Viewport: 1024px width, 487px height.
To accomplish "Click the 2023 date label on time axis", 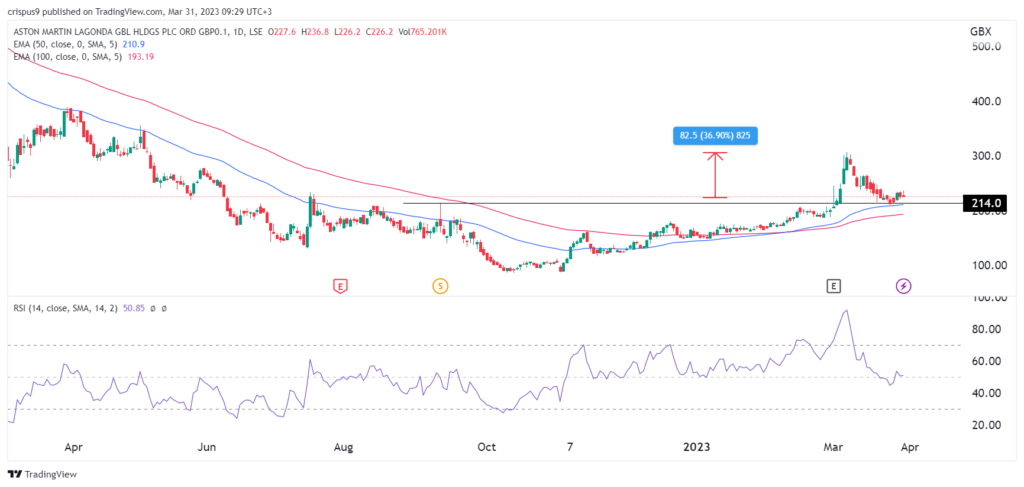I will point(697,447).
